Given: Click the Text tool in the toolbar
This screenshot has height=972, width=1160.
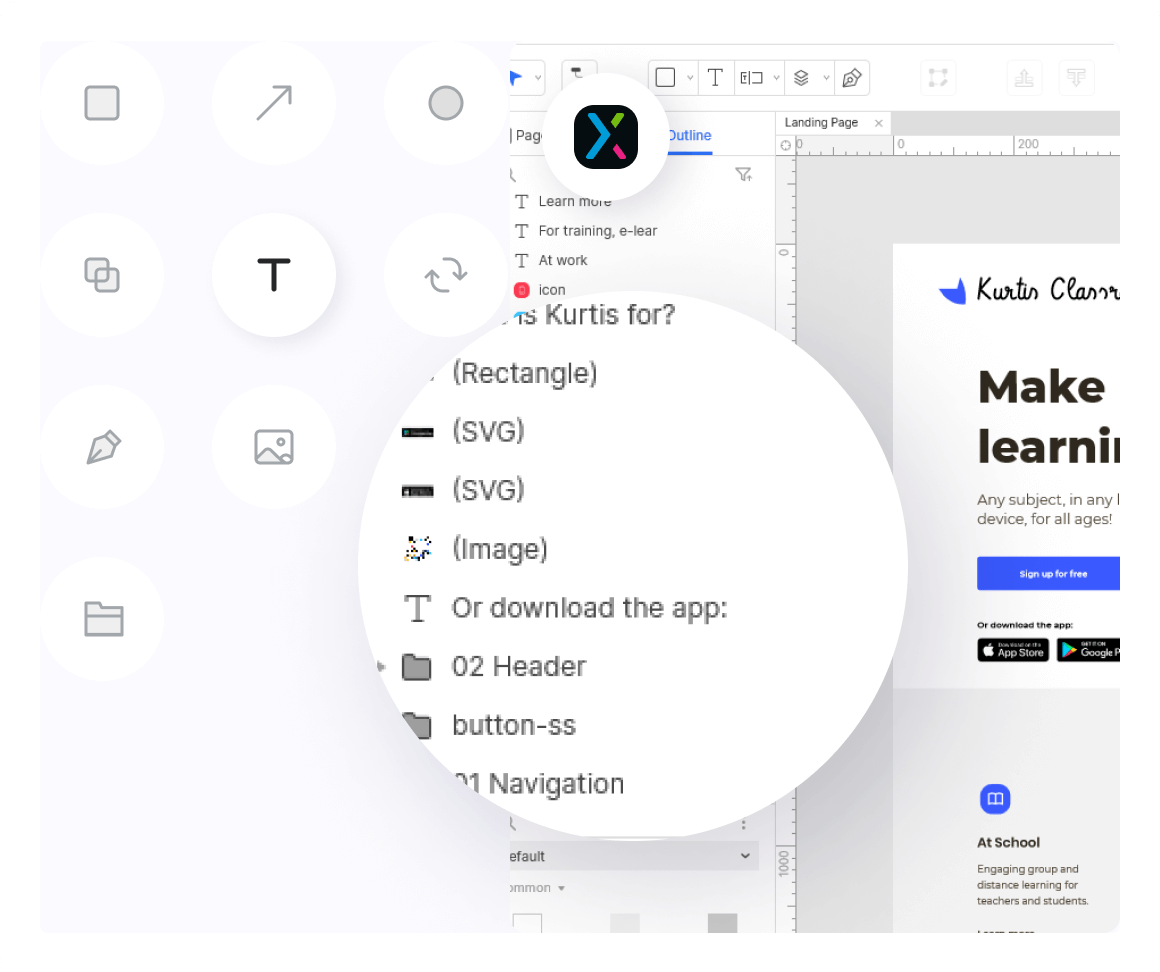Looking at the screenshot, I should coord(715,78).
